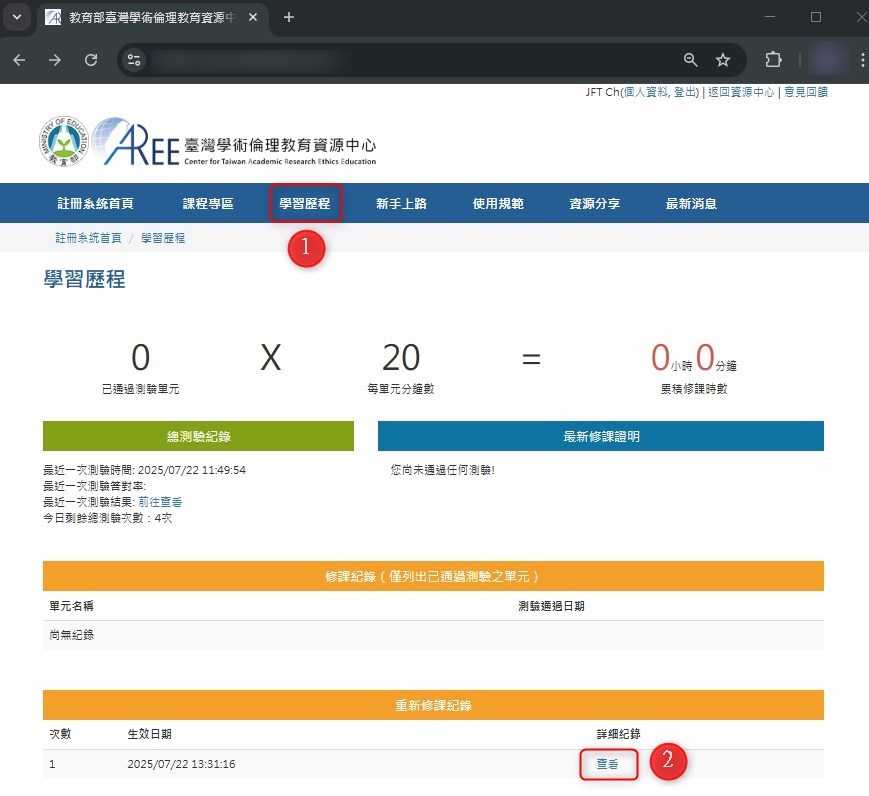Select 學習歷程 in the navigation bar
Image resolution: width=869 pixels, height=796 pixels.
coord(305,203)
